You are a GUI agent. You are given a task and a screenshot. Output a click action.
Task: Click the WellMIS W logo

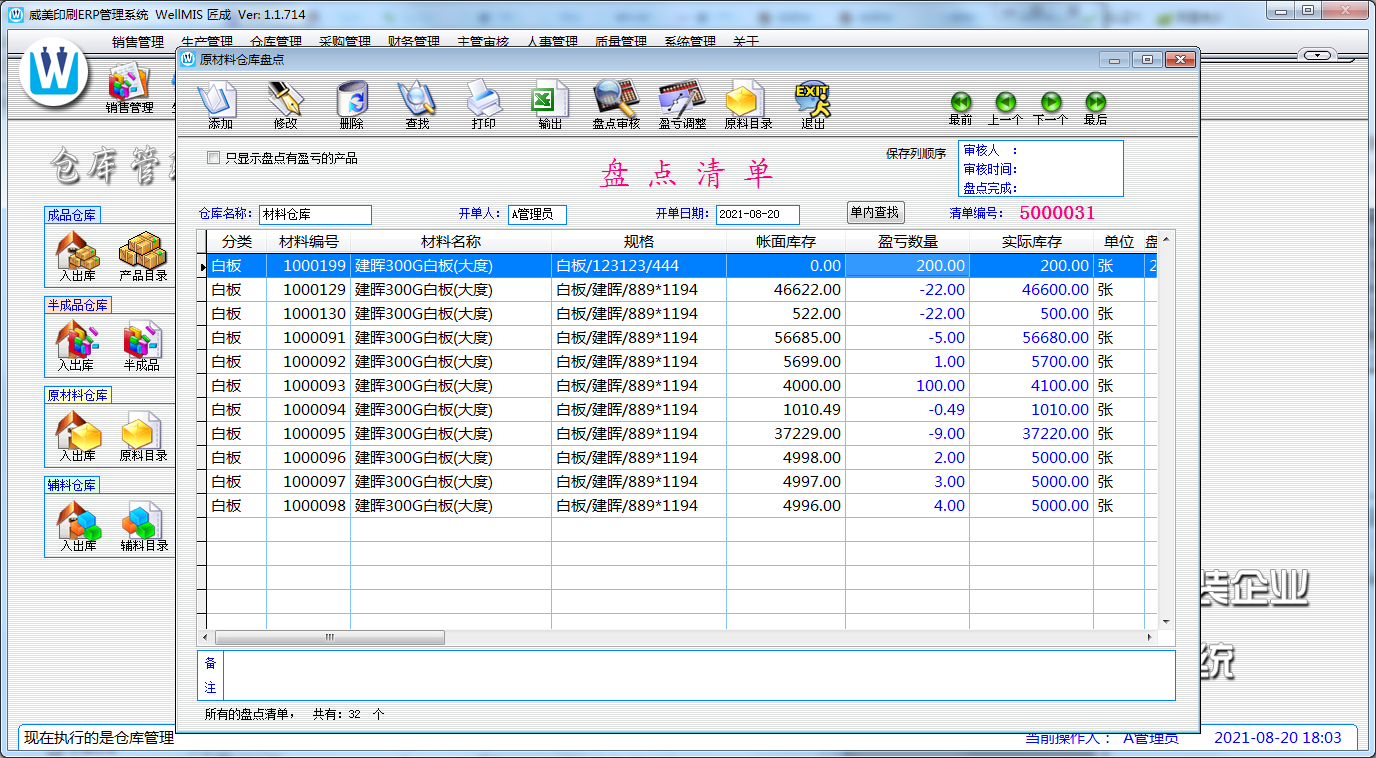tap(54, 72)
